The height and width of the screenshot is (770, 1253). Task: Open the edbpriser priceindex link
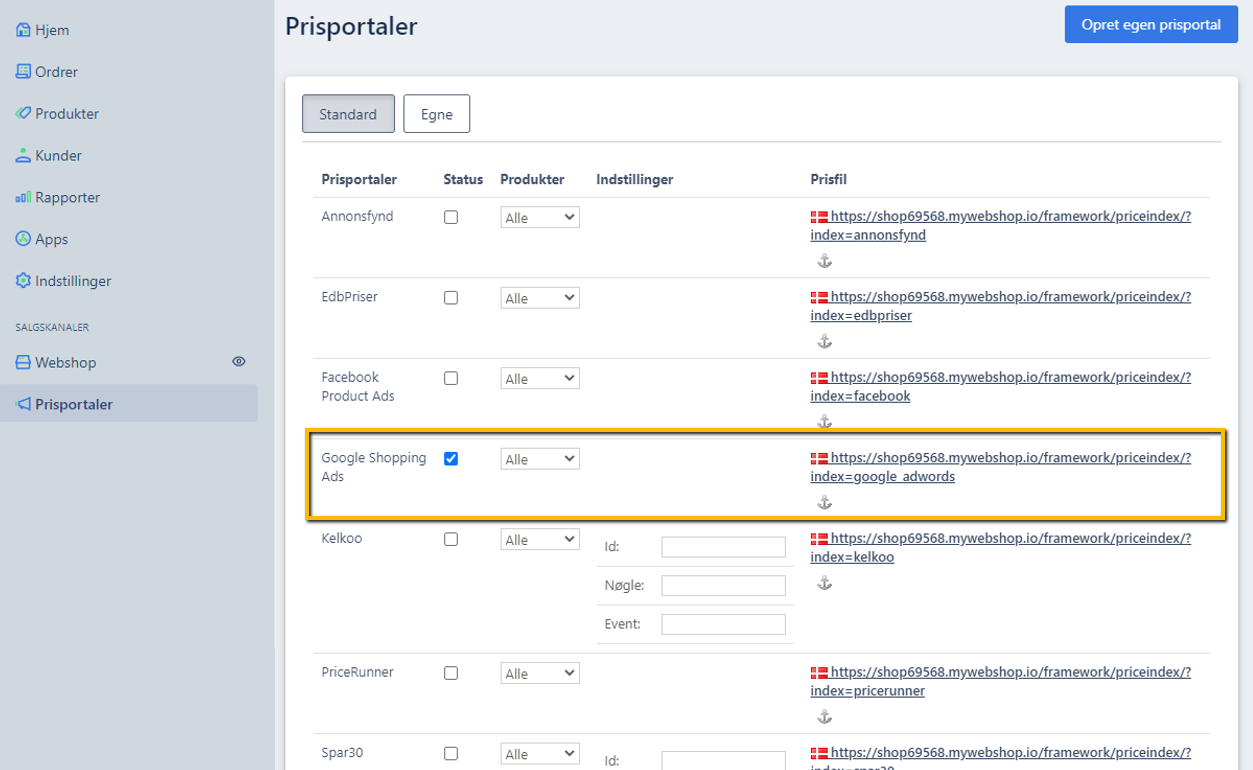pyautogui.click(x=1001, y=306)
